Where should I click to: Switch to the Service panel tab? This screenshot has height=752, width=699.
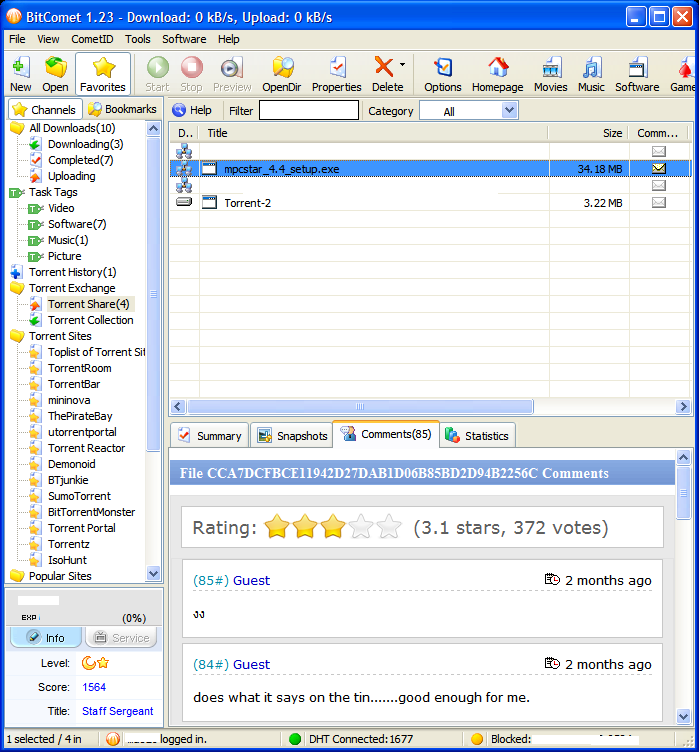(121, 637)
